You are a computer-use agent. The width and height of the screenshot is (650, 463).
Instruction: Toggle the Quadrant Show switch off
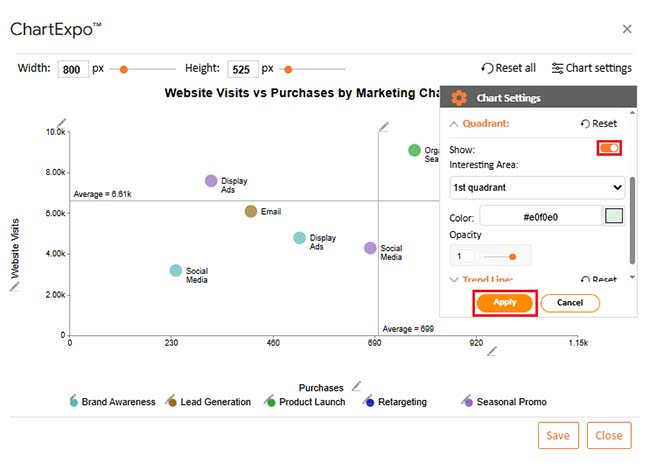coord(609,148)
